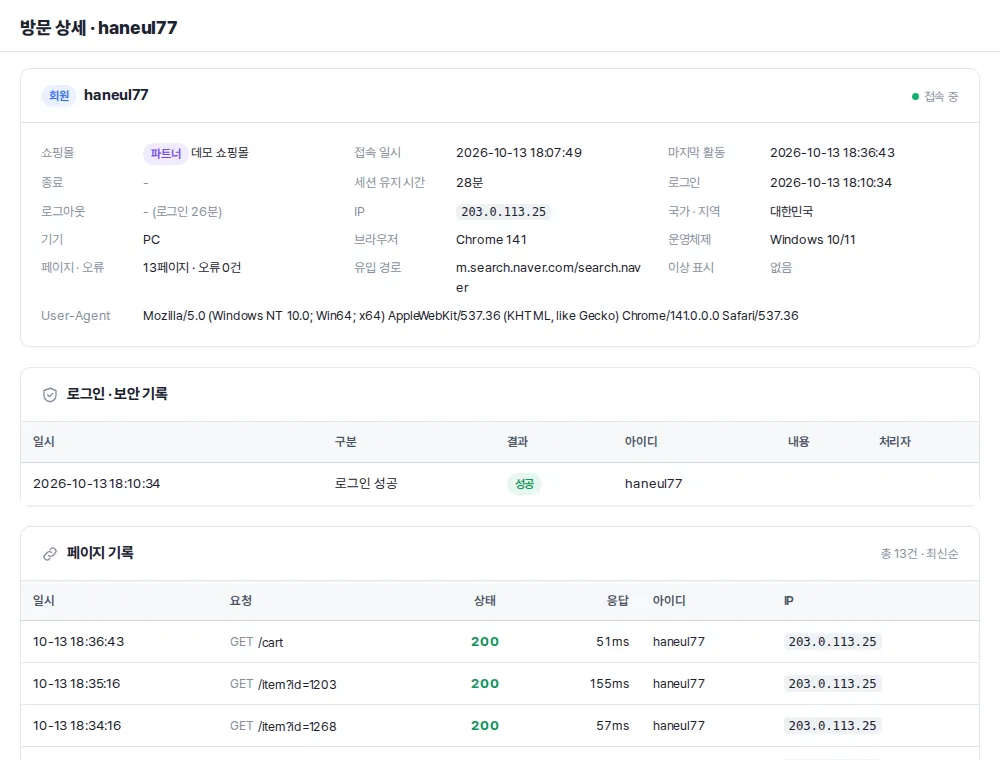Image resolution: width=1000 pixels, height=760 pixels.
Task: Click the 10-13 18:34:16 page record timestamp
Action: (77, 726)
